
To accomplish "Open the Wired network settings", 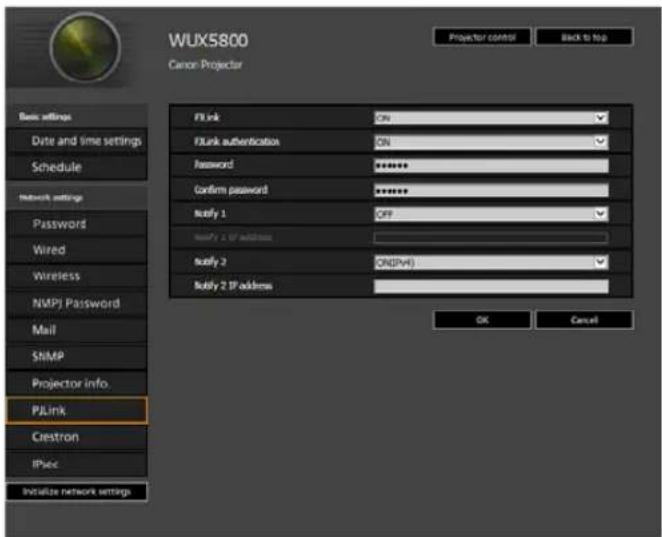I will tap(77, 250).
